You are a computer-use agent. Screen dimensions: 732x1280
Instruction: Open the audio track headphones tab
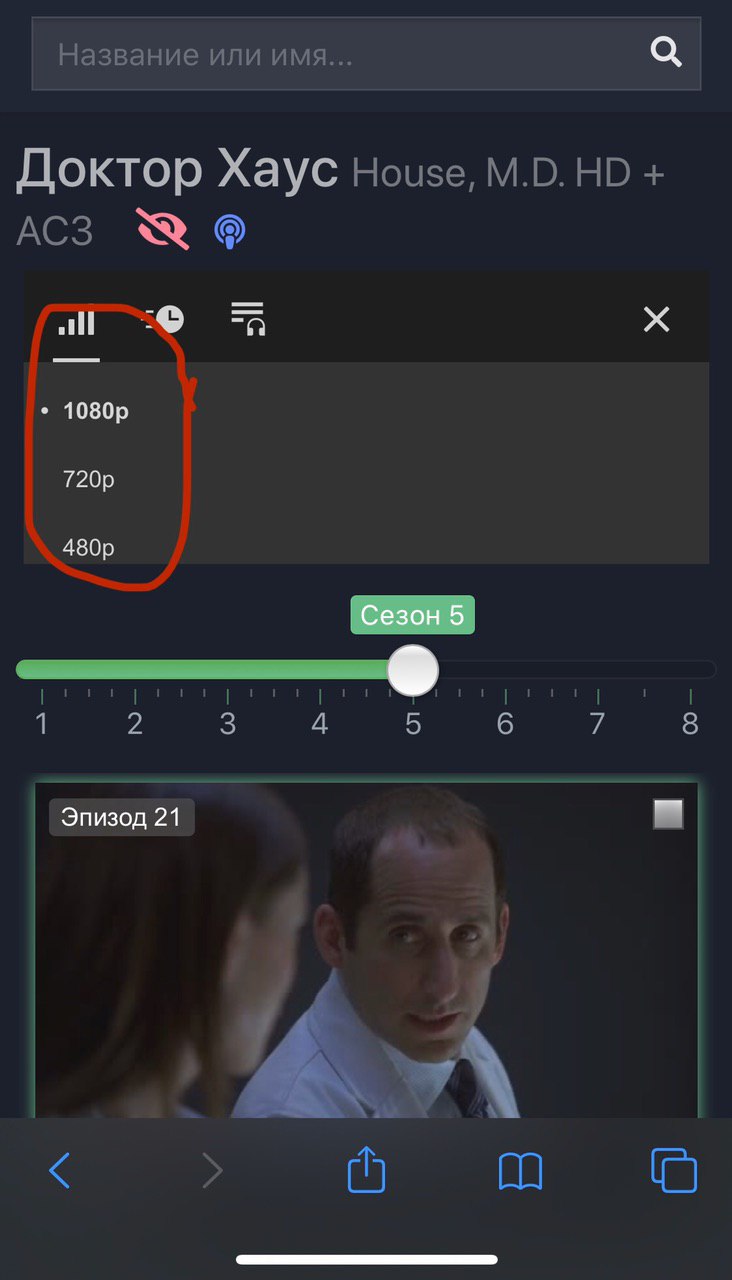click(248, 320)
